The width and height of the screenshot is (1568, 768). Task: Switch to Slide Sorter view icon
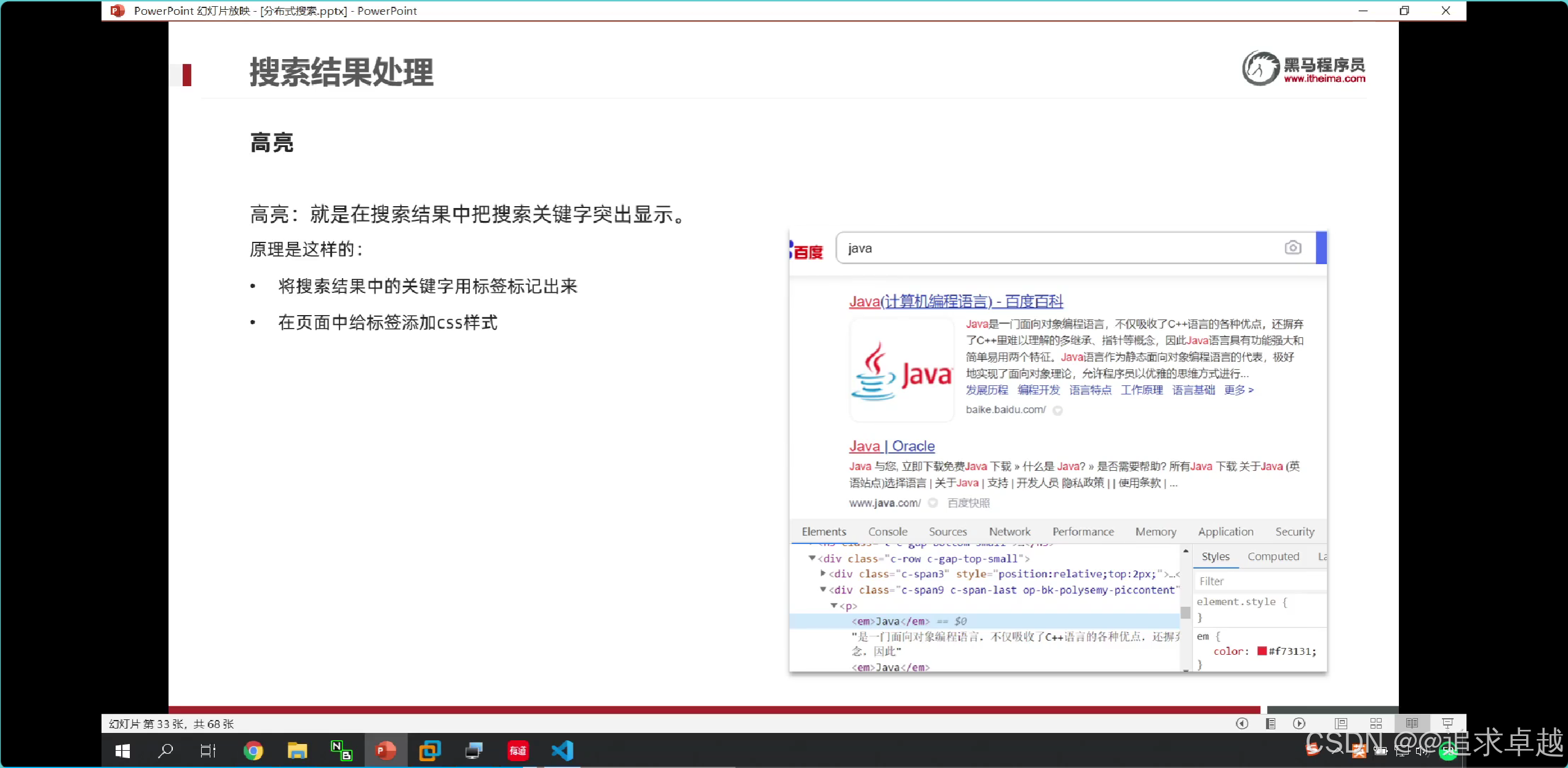click(x=1376, y=724)
